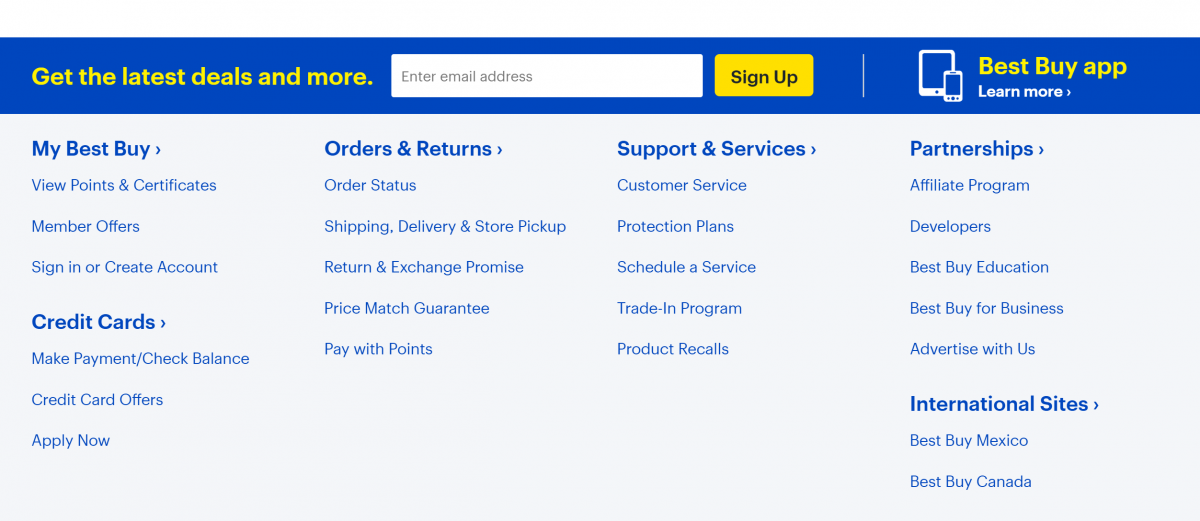This screenshot has width=1200, height=521.
Task: Click the Best Buy app devices icon
Action: pyautogui.click(x=940, y=75)
